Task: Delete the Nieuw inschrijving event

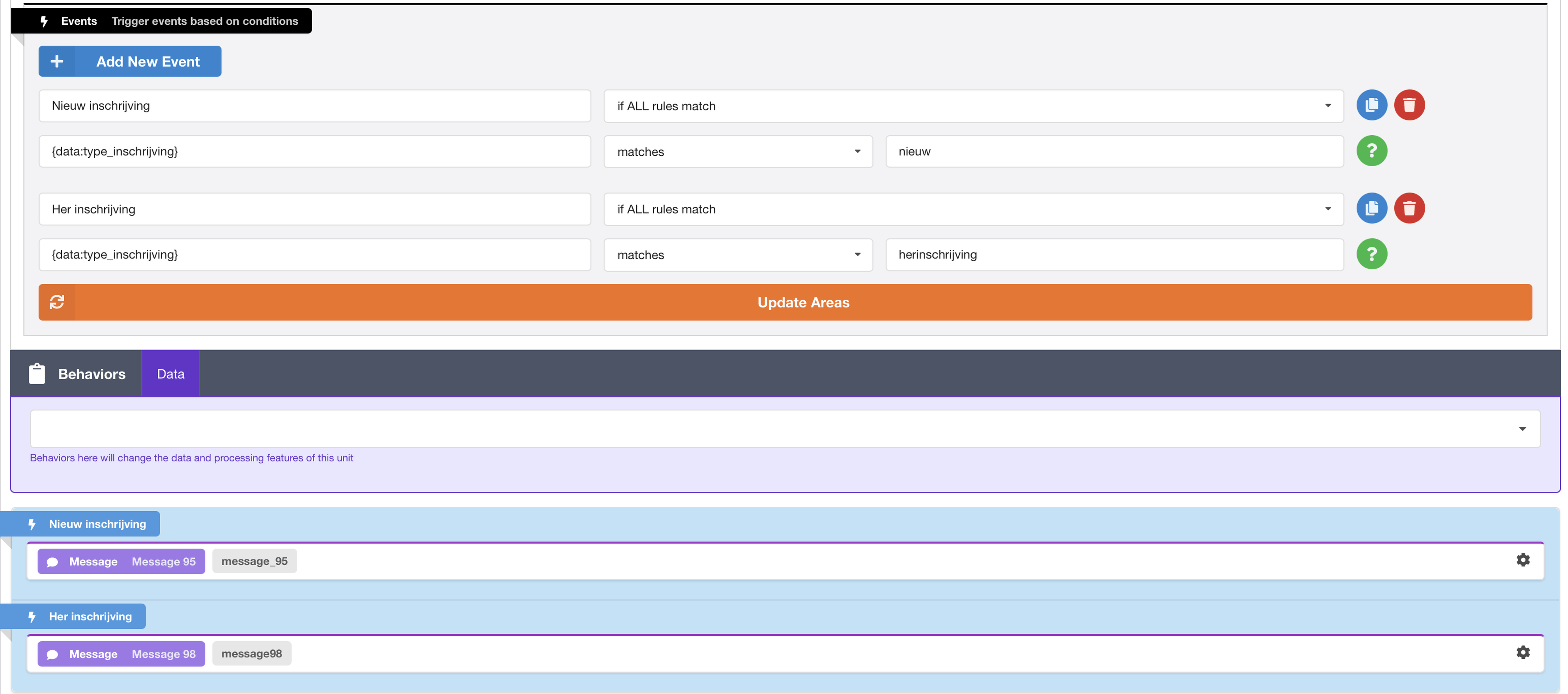Action: (1409, 105)
